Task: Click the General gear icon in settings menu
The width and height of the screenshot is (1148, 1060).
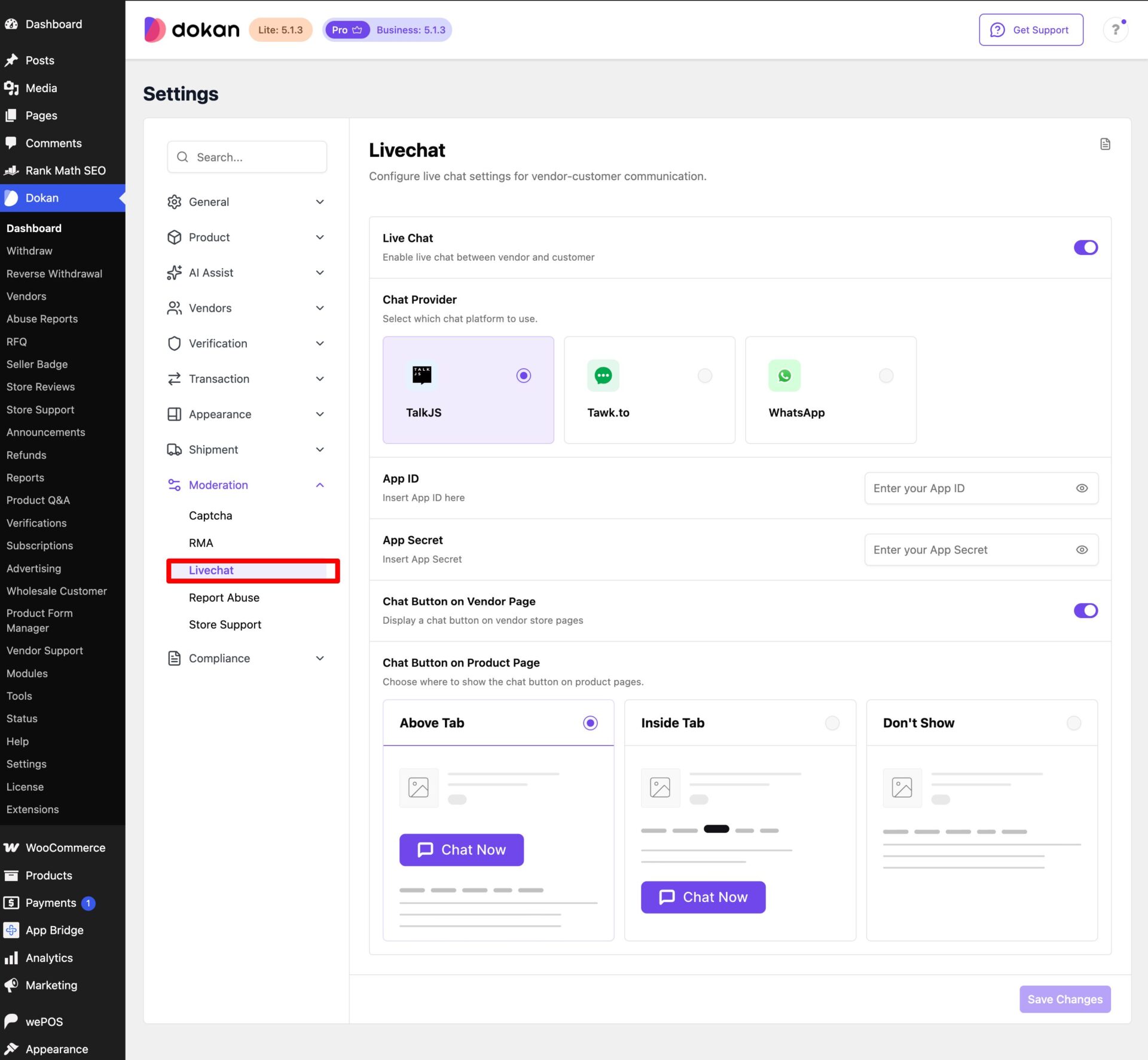Action: pos(174,202)
